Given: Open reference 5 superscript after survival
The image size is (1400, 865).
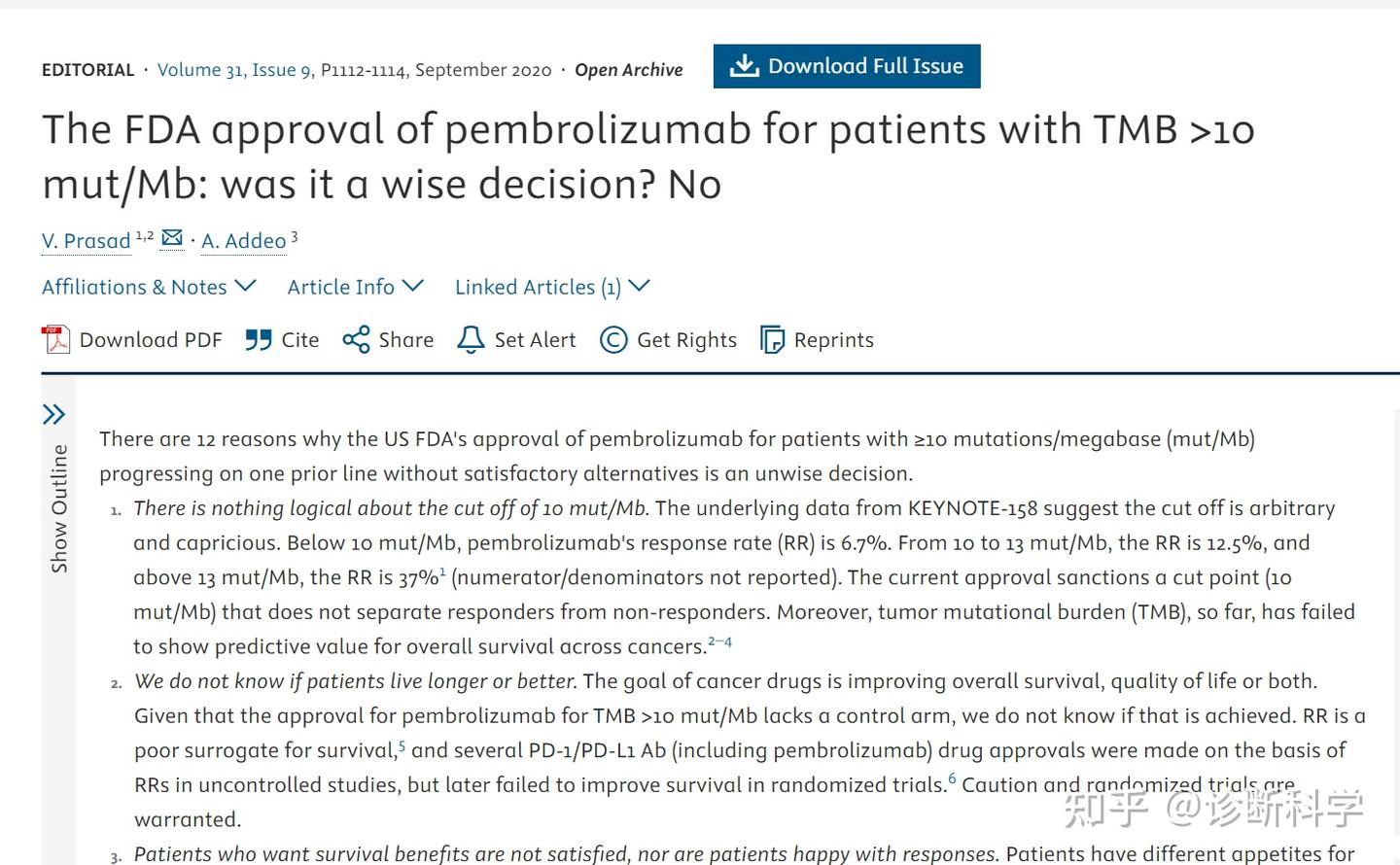Looking at the screenshot, I should [402, 744].
